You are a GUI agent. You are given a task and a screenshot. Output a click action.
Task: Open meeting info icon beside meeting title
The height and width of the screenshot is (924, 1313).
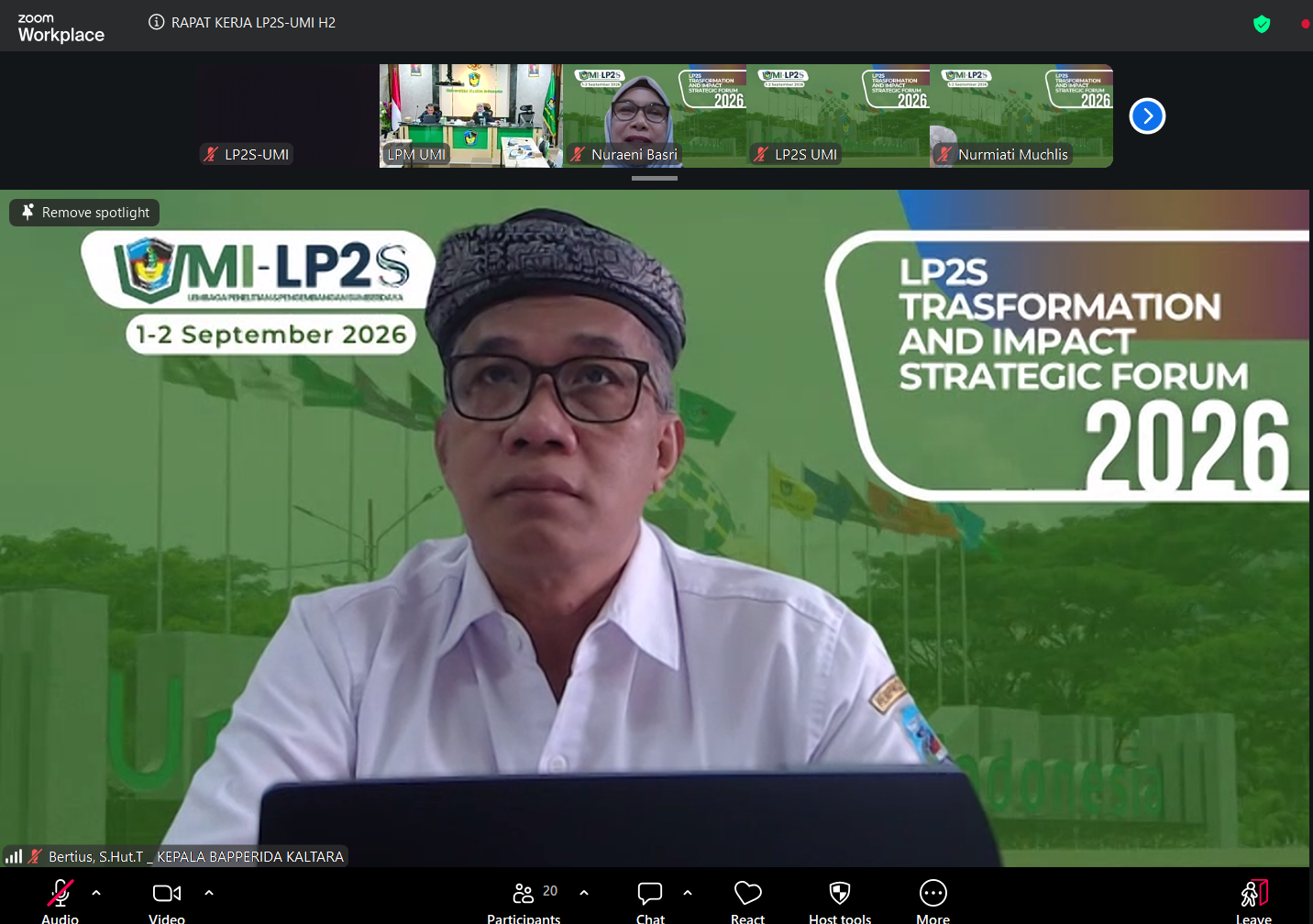point(157,22)
